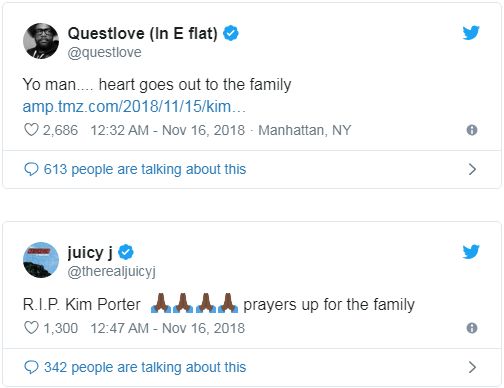Expand the juicy j conversation with the right chevron
504x388 pixels.
472,367
